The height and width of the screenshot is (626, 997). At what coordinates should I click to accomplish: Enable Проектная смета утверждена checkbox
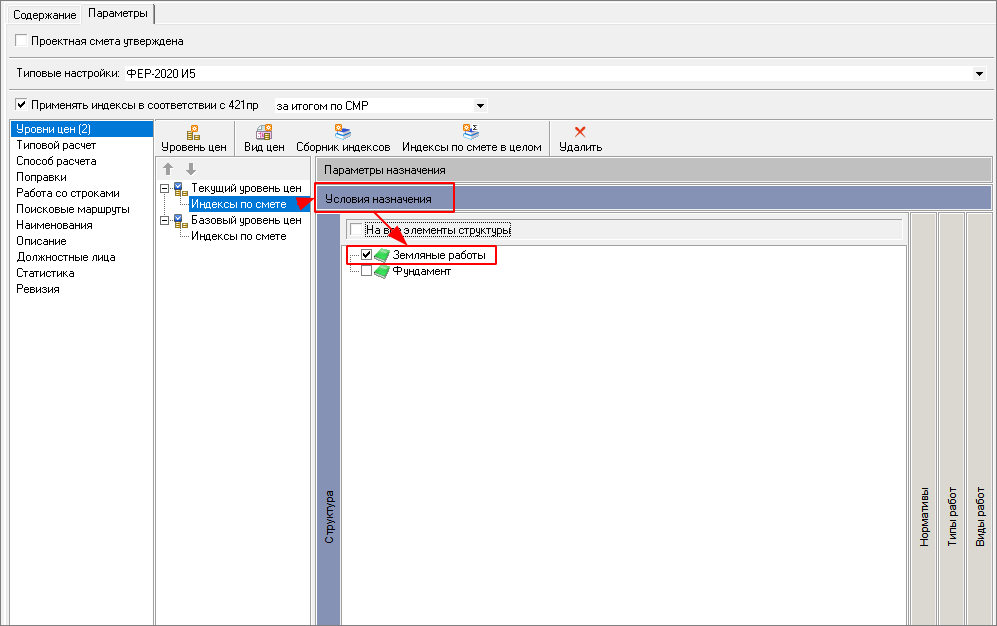click(x=22, y=41)
